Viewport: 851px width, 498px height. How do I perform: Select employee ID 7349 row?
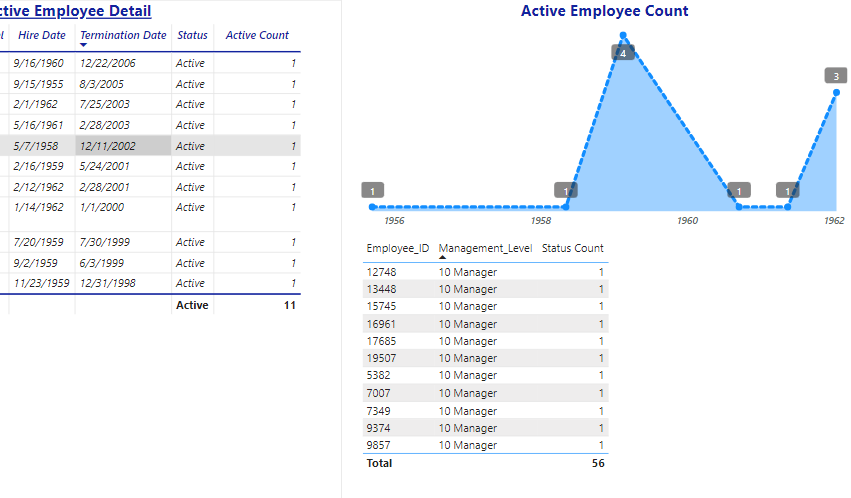[x=486, y=411]
